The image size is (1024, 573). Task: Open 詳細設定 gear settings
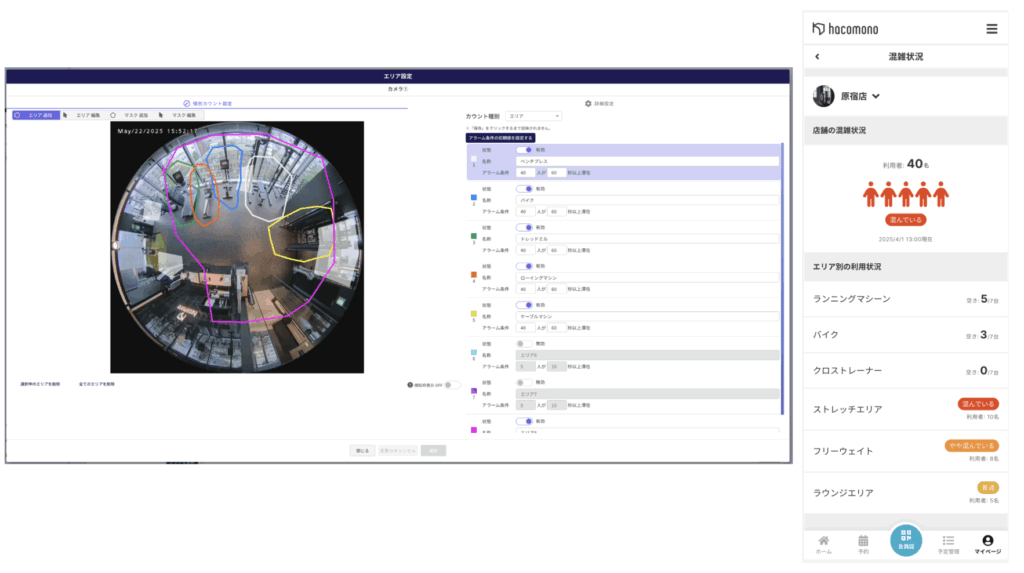click(599, 103)
